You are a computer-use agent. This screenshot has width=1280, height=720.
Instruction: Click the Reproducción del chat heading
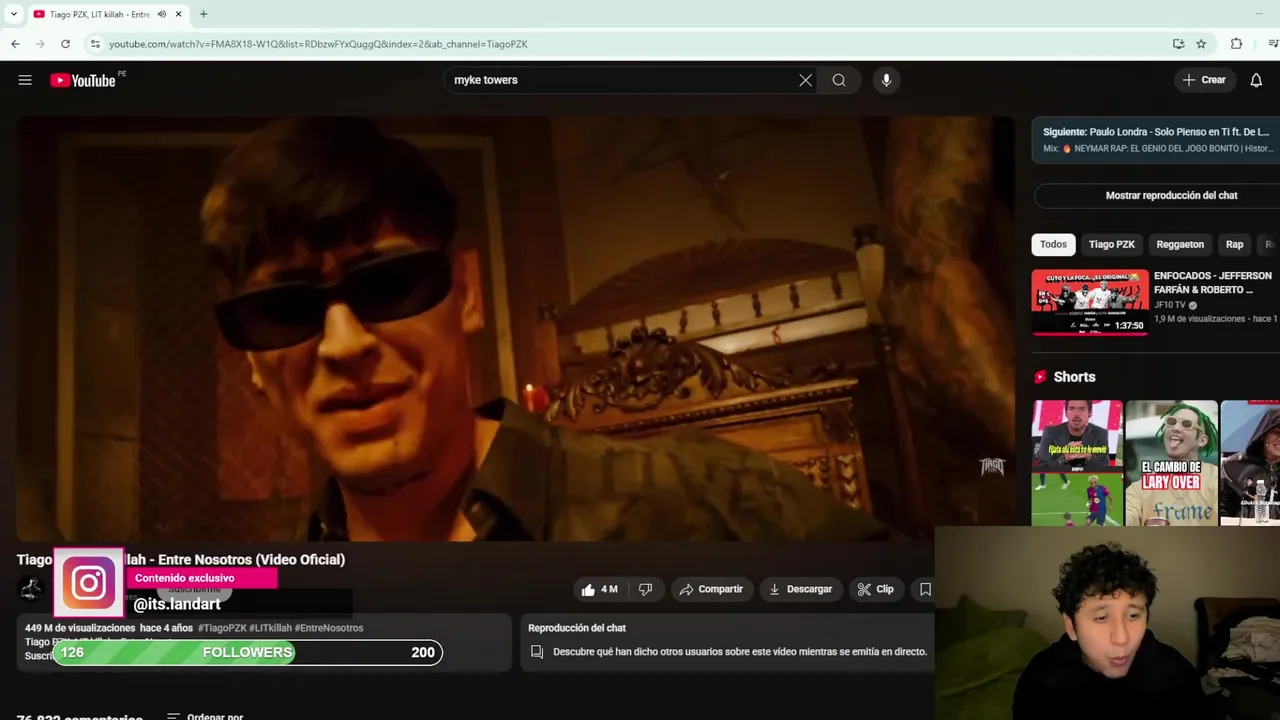[577, 628]
